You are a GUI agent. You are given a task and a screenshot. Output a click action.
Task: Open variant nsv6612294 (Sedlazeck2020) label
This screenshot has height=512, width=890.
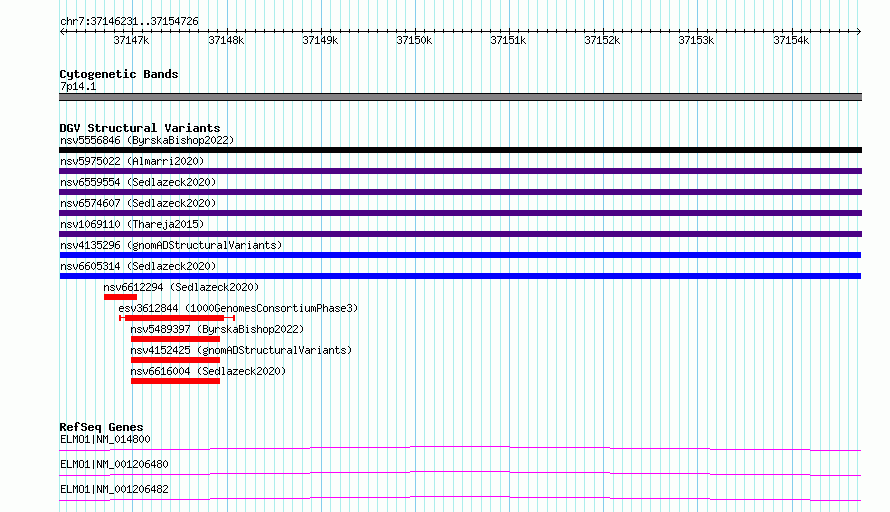[181, 287]
